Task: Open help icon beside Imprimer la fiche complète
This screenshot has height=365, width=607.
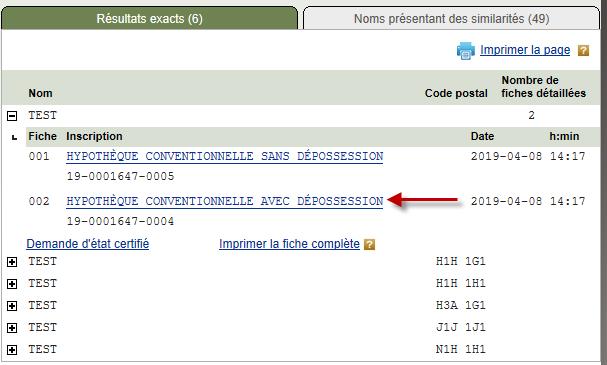Action: tap(369, 245)
